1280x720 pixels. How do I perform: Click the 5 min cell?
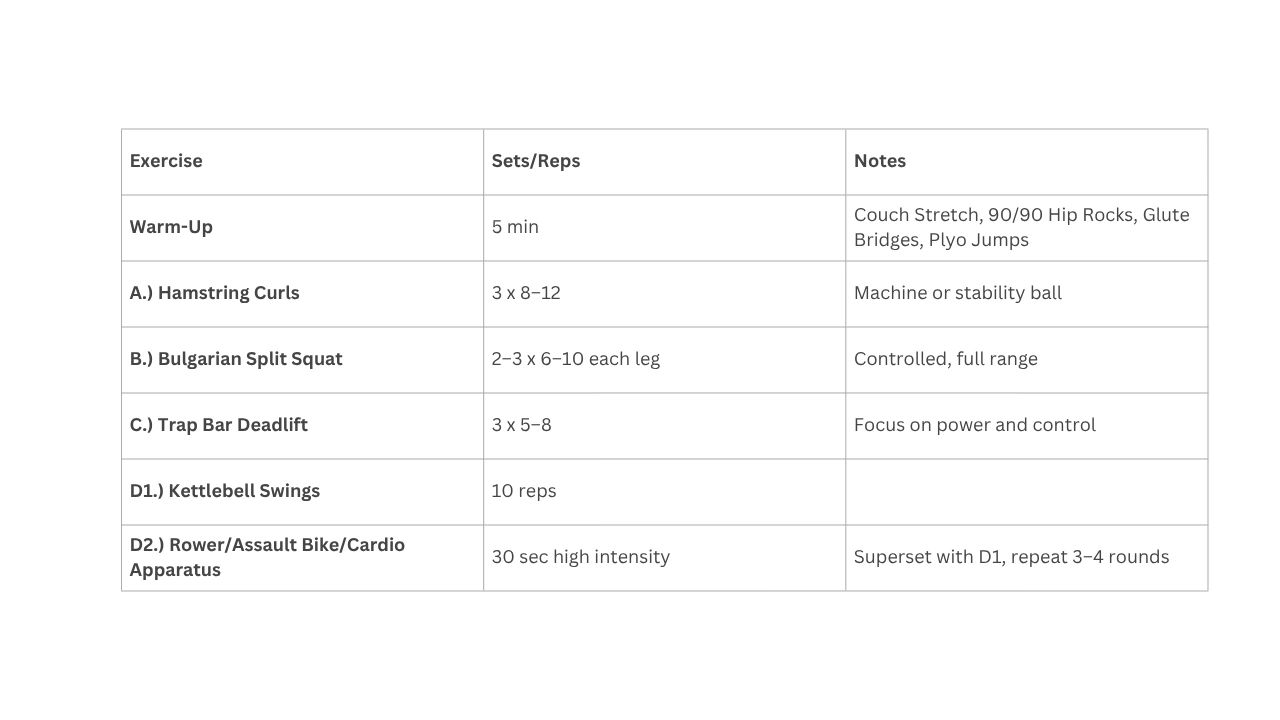tap(515, 227)
